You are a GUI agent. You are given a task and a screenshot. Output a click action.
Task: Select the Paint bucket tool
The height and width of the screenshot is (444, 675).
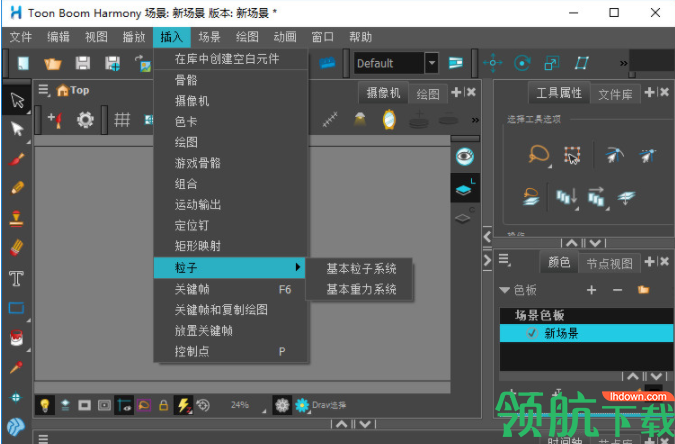pos(16,338)
